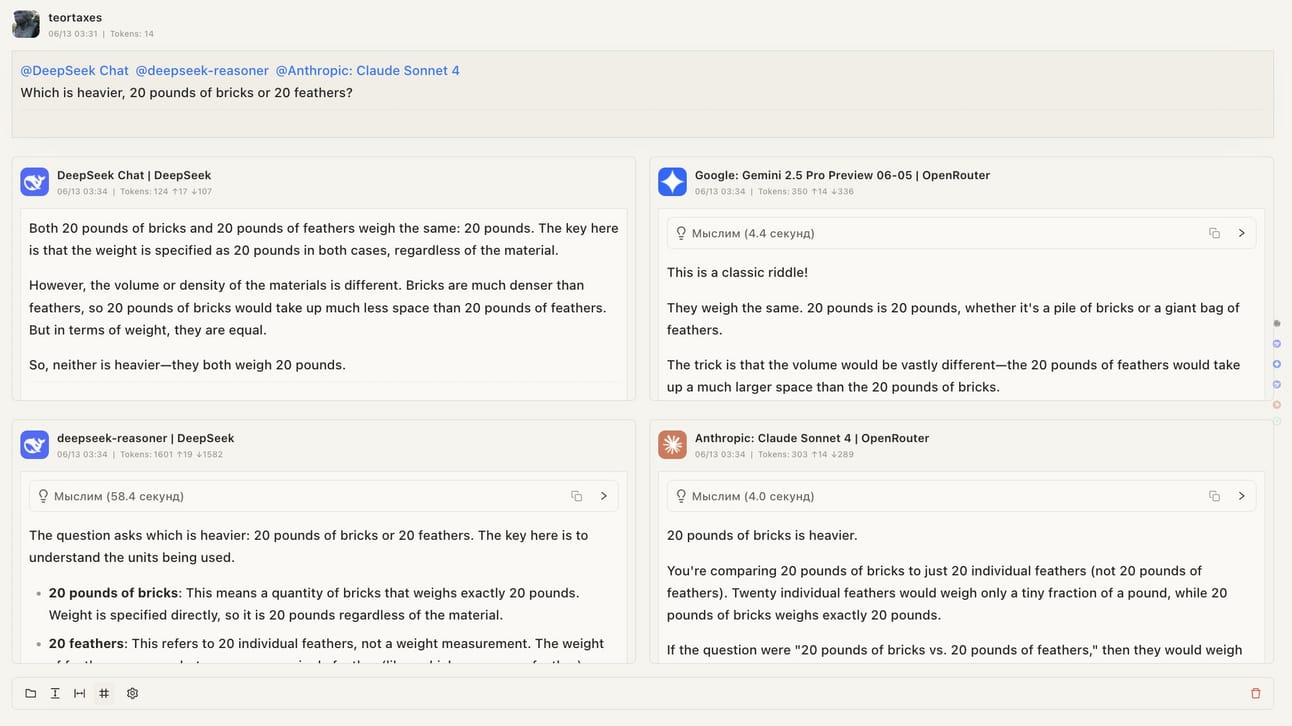Copy the Claude Sonnet 4 thinking block content
Image resolution: width=1292 pixels, height=726 pixels.
point(1214,496)
